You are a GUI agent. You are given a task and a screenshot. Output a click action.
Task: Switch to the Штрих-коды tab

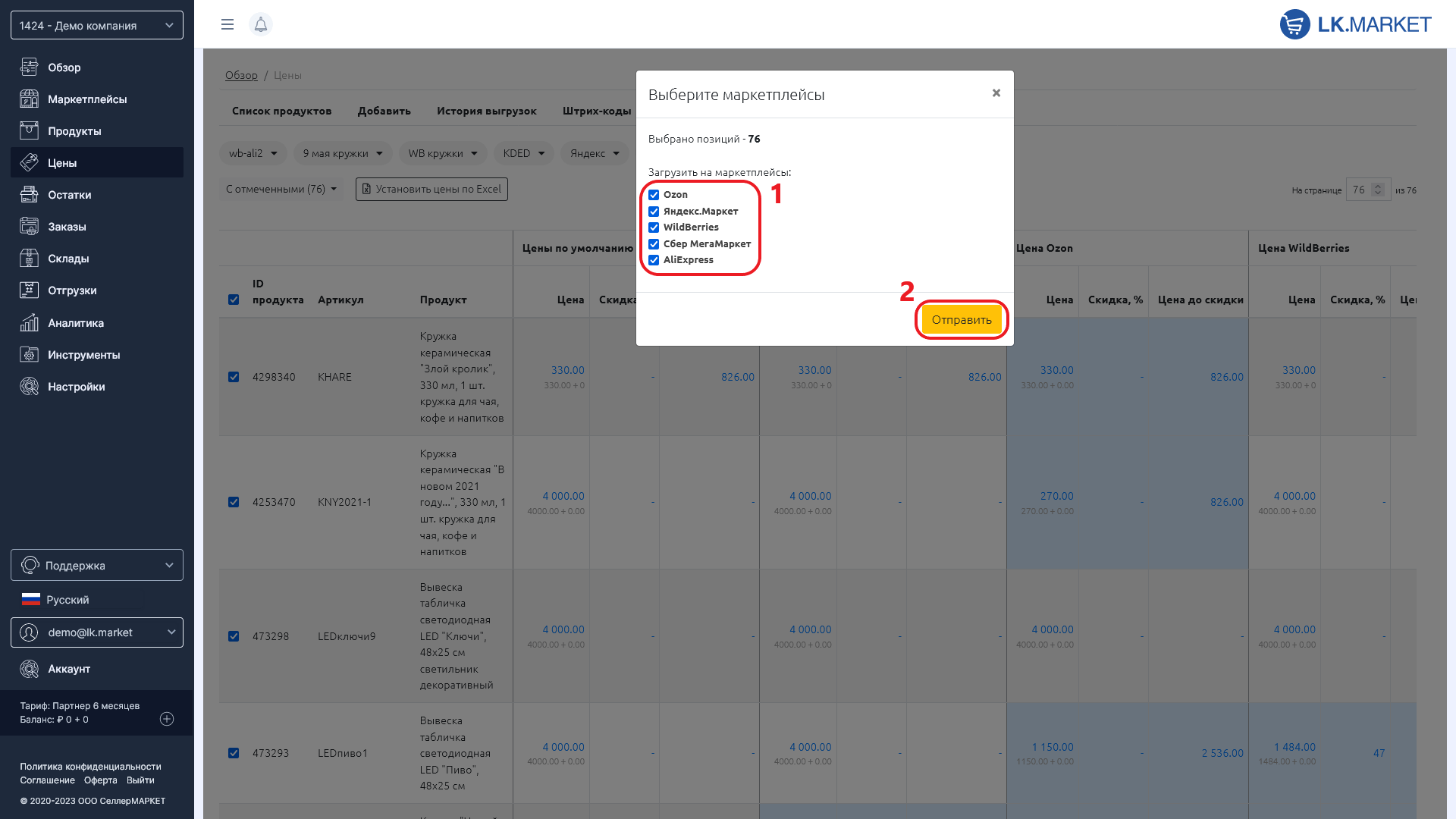pos(597,111)
